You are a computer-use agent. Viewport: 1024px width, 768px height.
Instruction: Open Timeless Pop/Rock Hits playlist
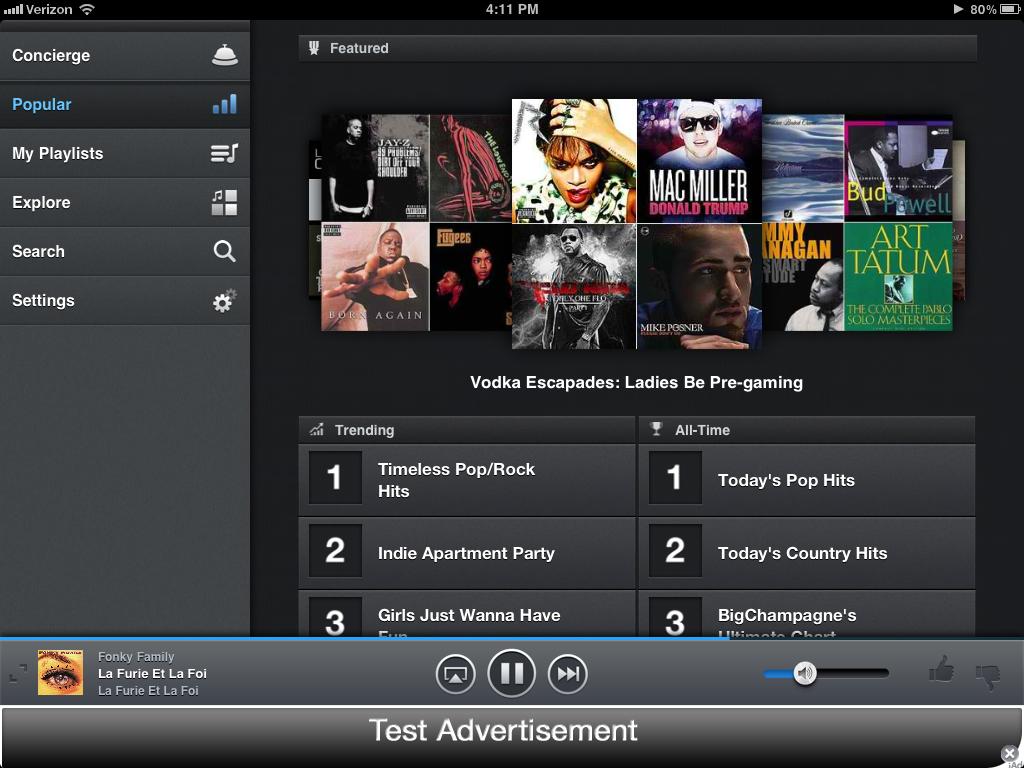(x=466, y=480)
